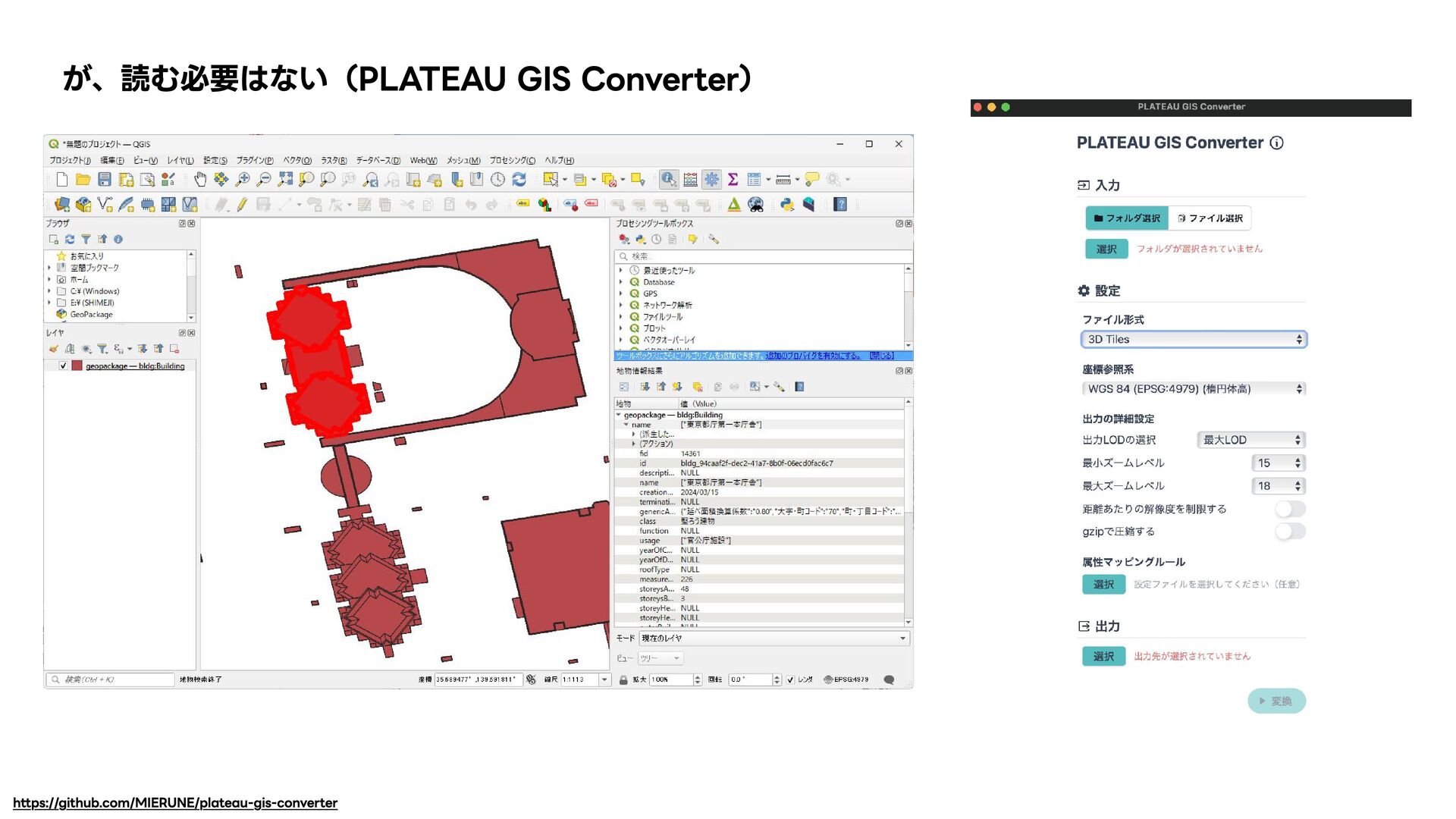Click the Browser panel filter icon

tap(86, 240)
